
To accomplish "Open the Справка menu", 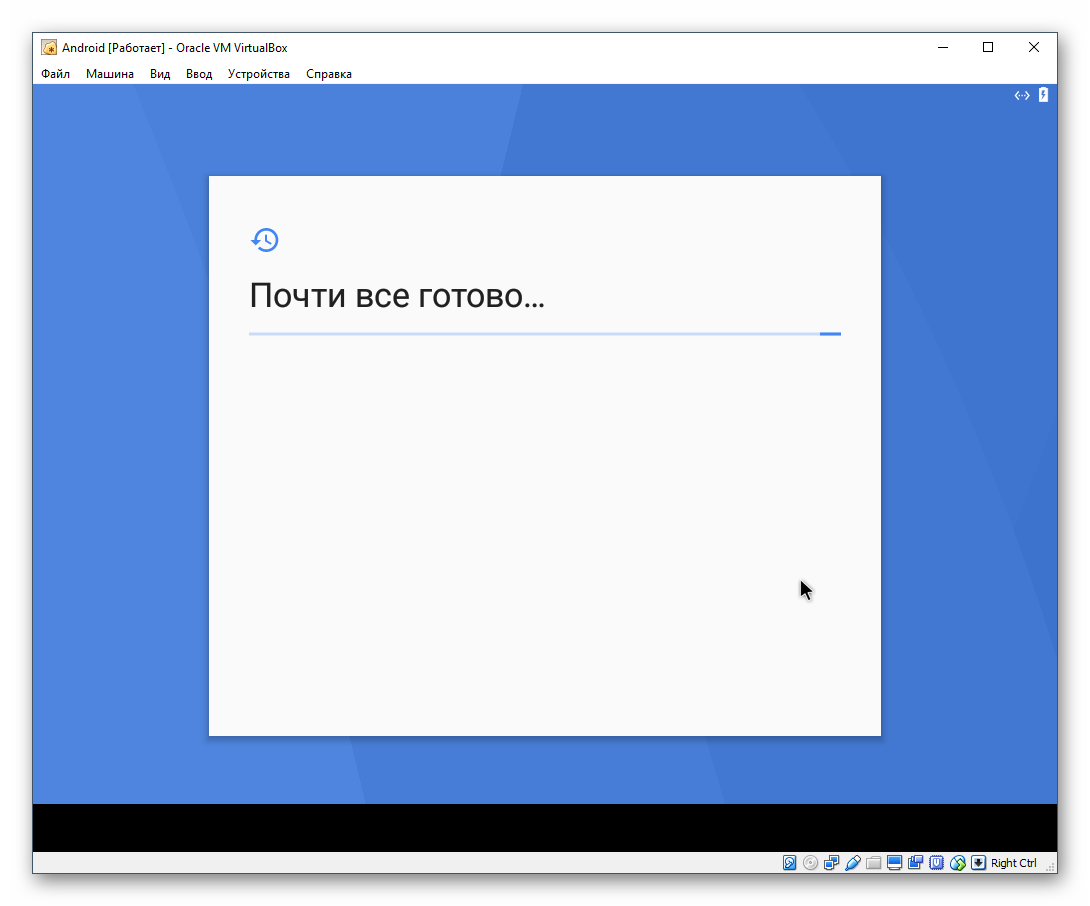I will click(x=329, y=74).
